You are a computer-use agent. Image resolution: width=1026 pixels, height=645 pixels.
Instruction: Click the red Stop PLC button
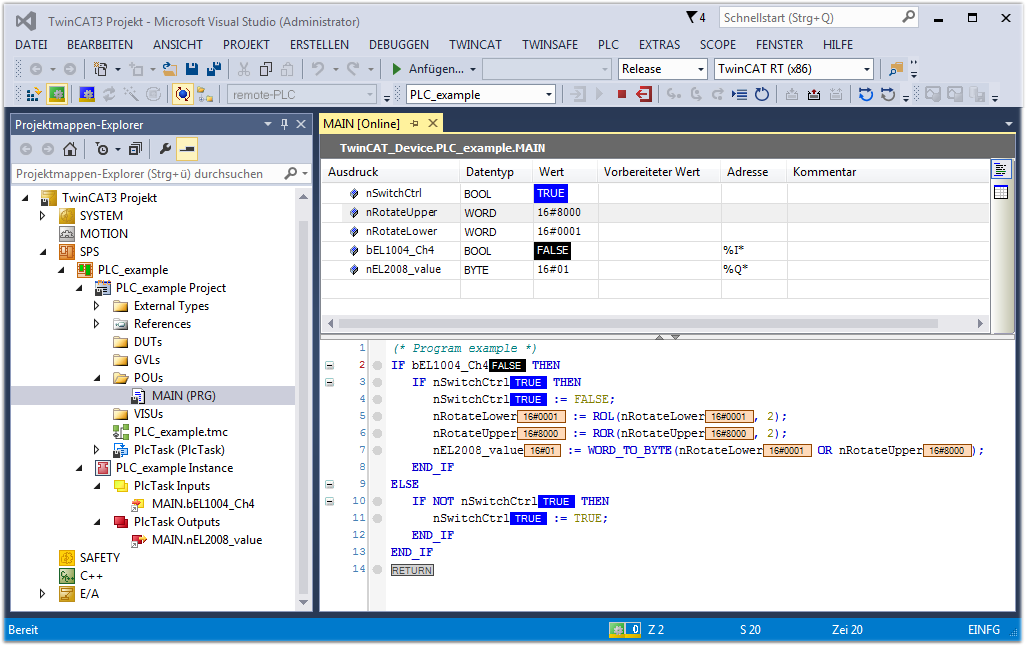point(622,95)
